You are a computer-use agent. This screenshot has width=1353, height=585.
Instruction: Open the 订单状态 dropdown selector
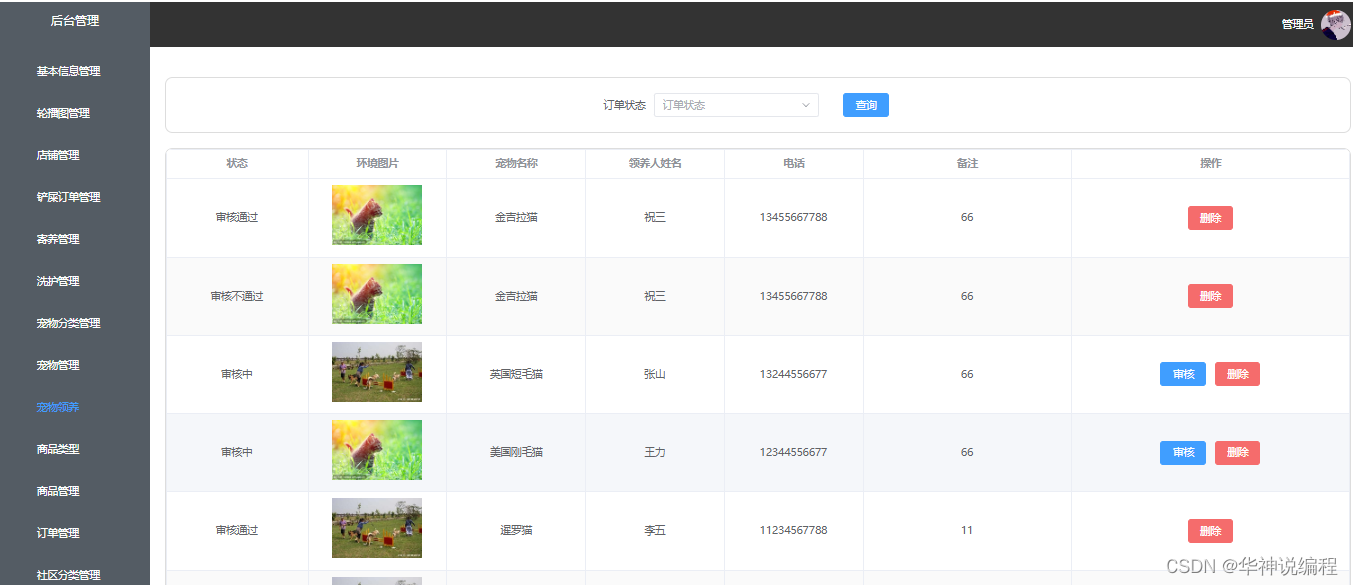point(736,105)
